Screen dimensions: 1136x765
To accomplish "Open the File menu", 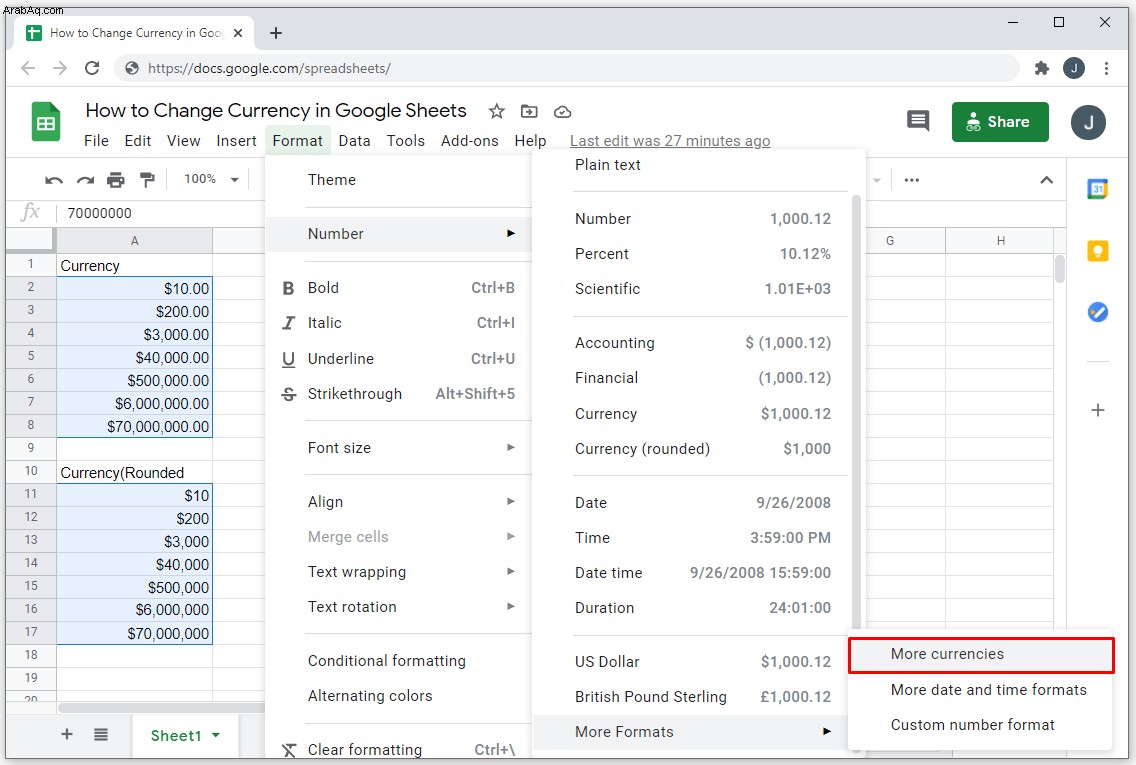I will click(x=96, y=141).
